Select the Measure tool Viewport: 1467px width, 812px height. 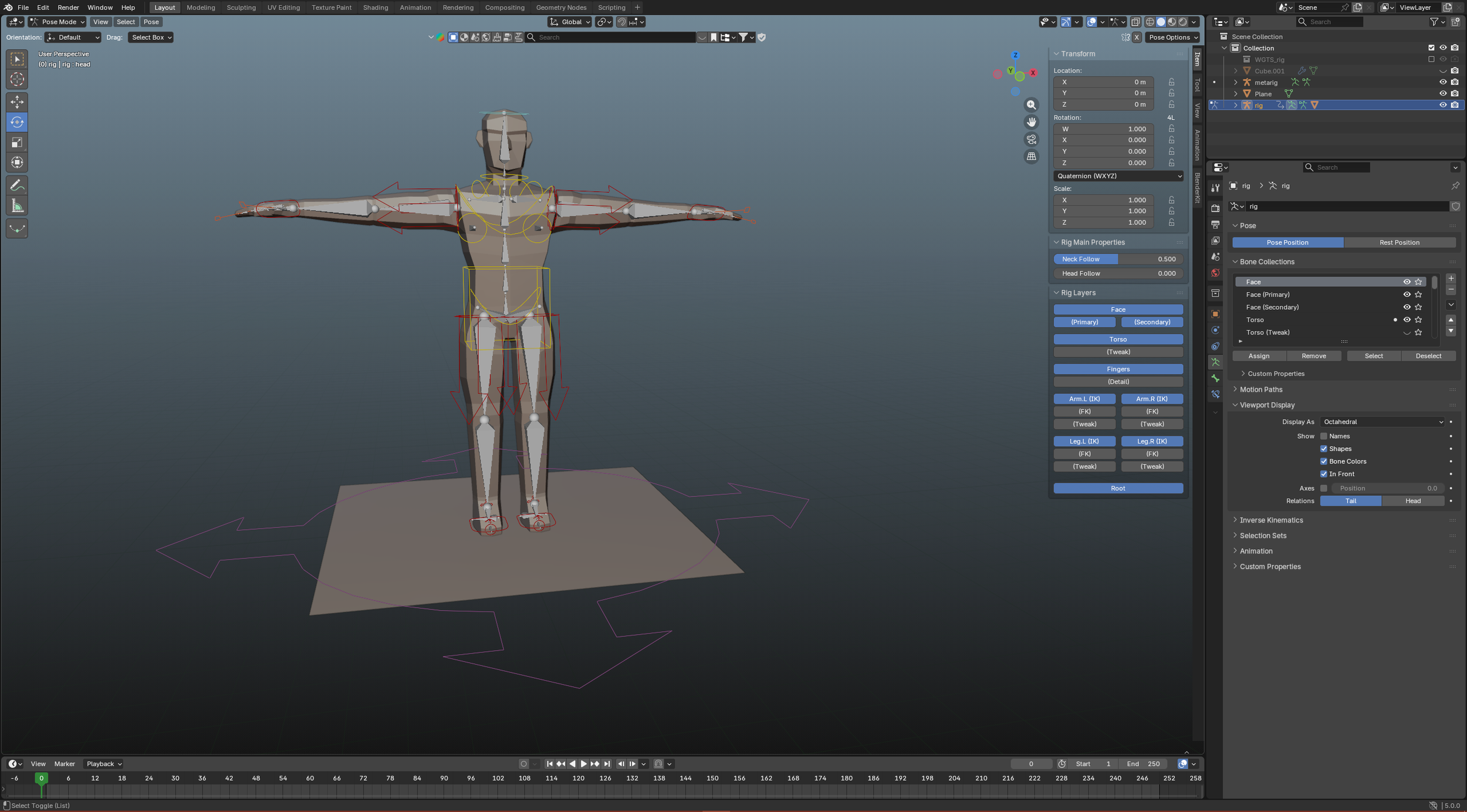click(17, 206)
